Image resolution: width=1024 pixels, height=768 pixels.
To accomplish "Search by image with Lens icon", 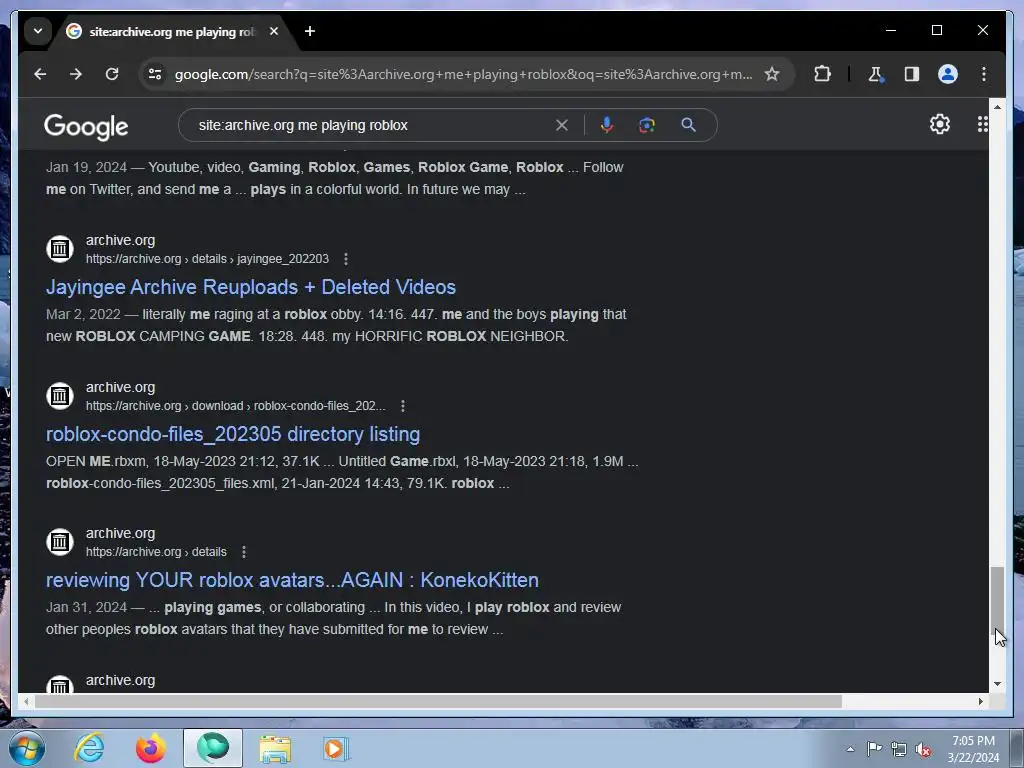I will 647,125.
